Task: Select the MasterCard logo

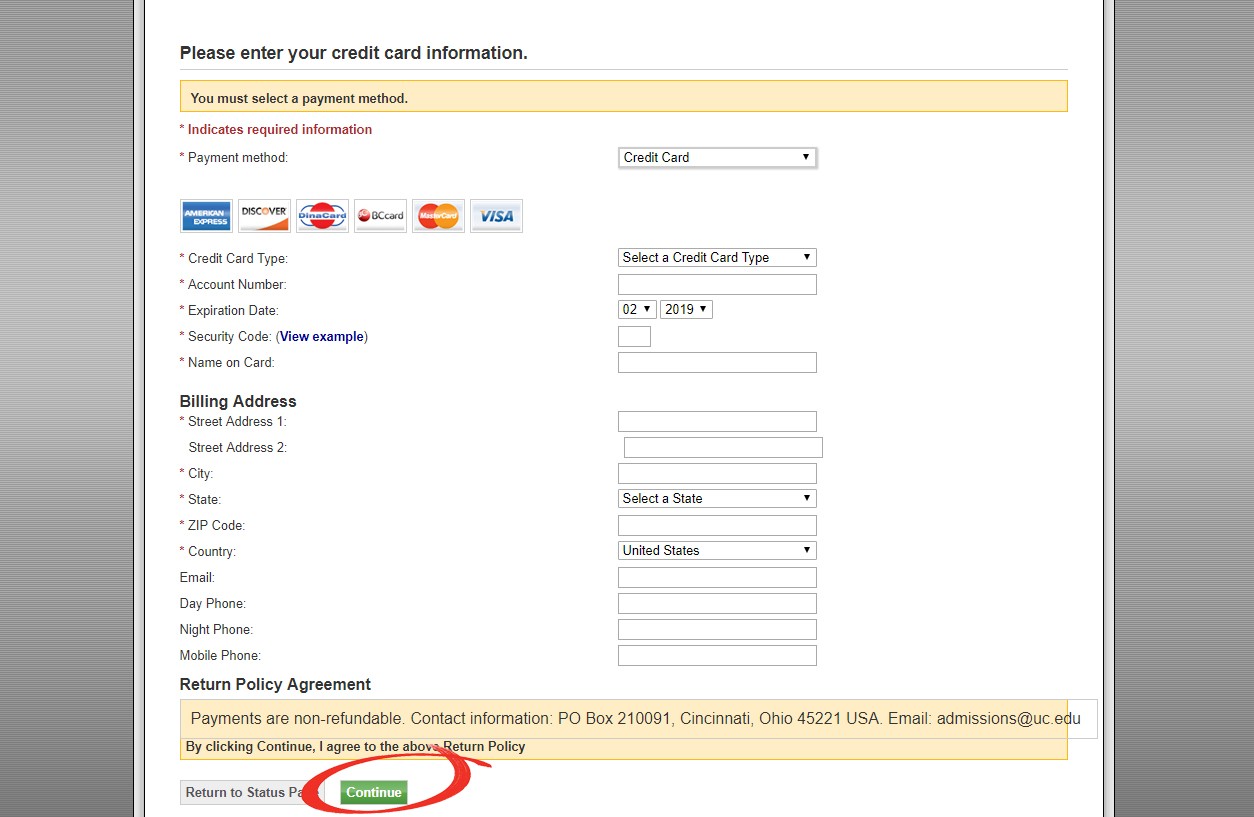Action: (437, 216)
